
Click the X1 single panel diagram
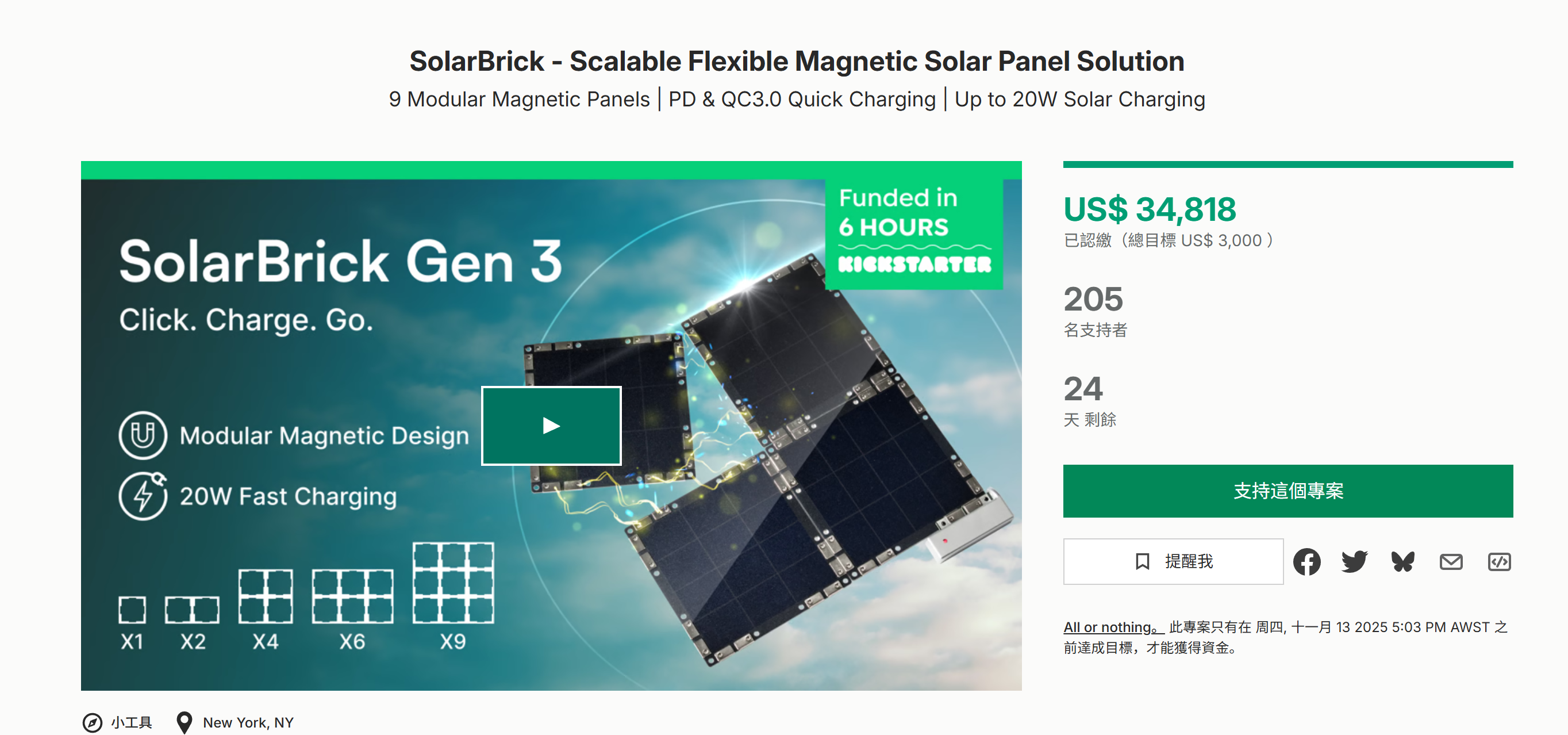[132, 610]
